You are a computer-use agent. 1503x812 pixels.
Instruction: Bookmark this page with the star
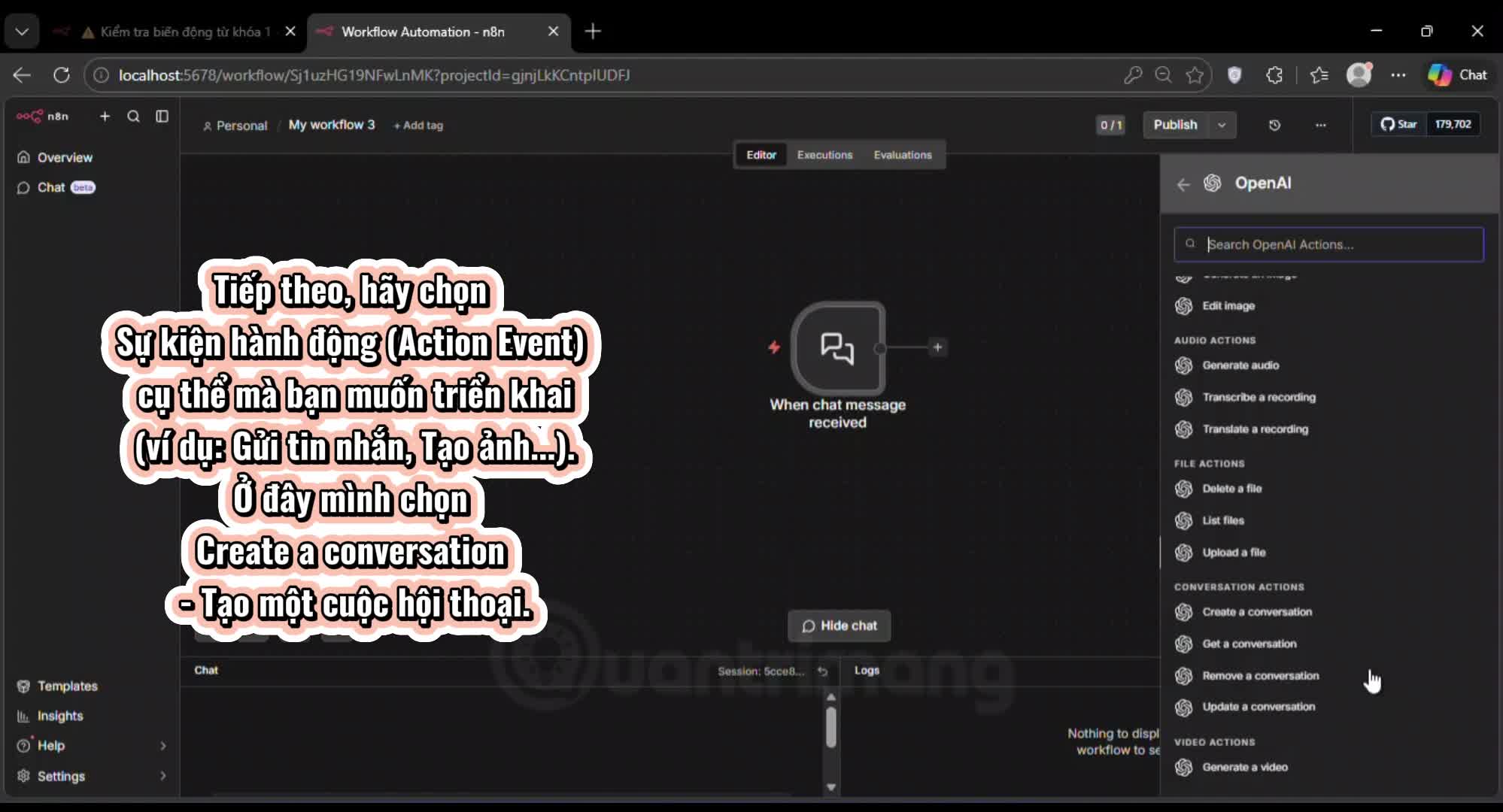[1195, 75]
